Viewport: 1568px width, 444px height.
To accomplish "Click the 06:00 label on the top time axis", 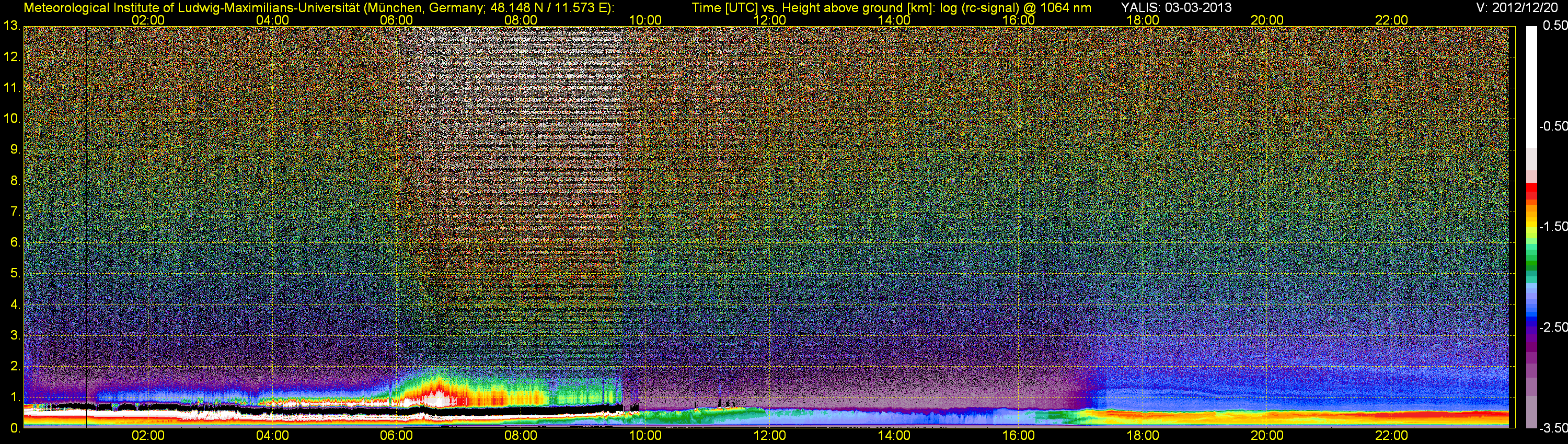I will click(396, 20).
